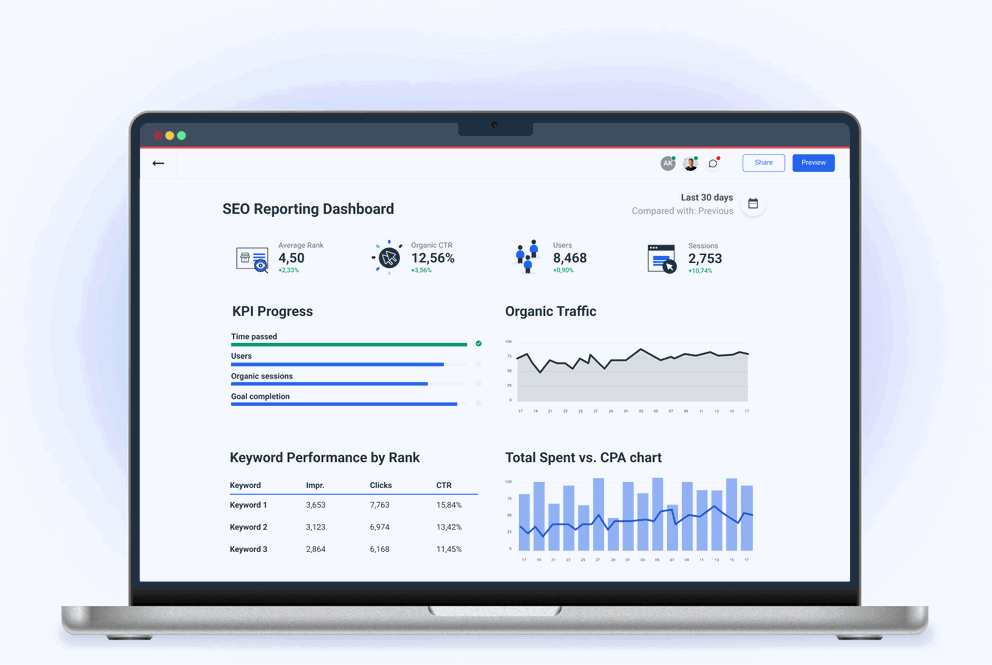
Task: Expand the Keyword Performance by Rank section
Action: 323,457
